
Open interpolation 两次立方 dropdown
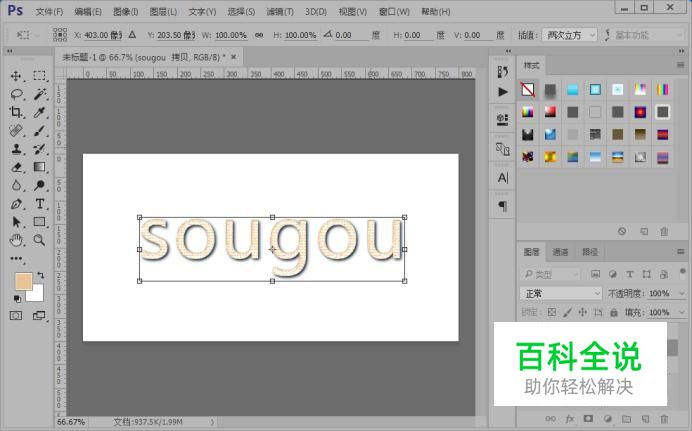[570, 35]
